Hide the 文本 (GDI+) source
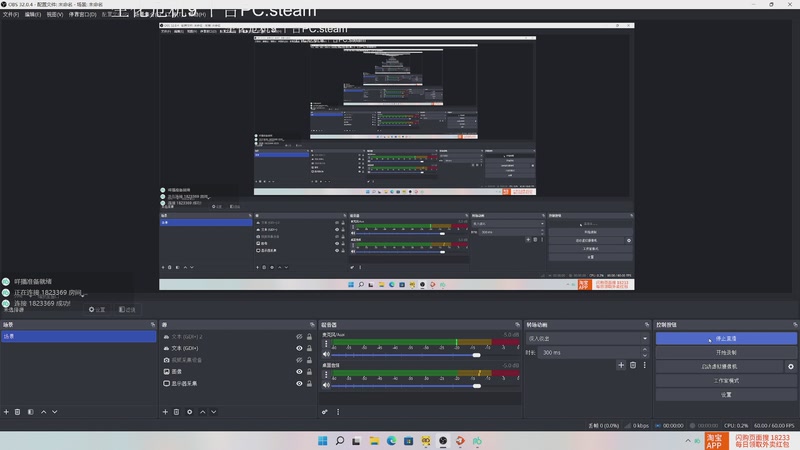This screenshot has height=450, width=800. [x=299, y=348]
